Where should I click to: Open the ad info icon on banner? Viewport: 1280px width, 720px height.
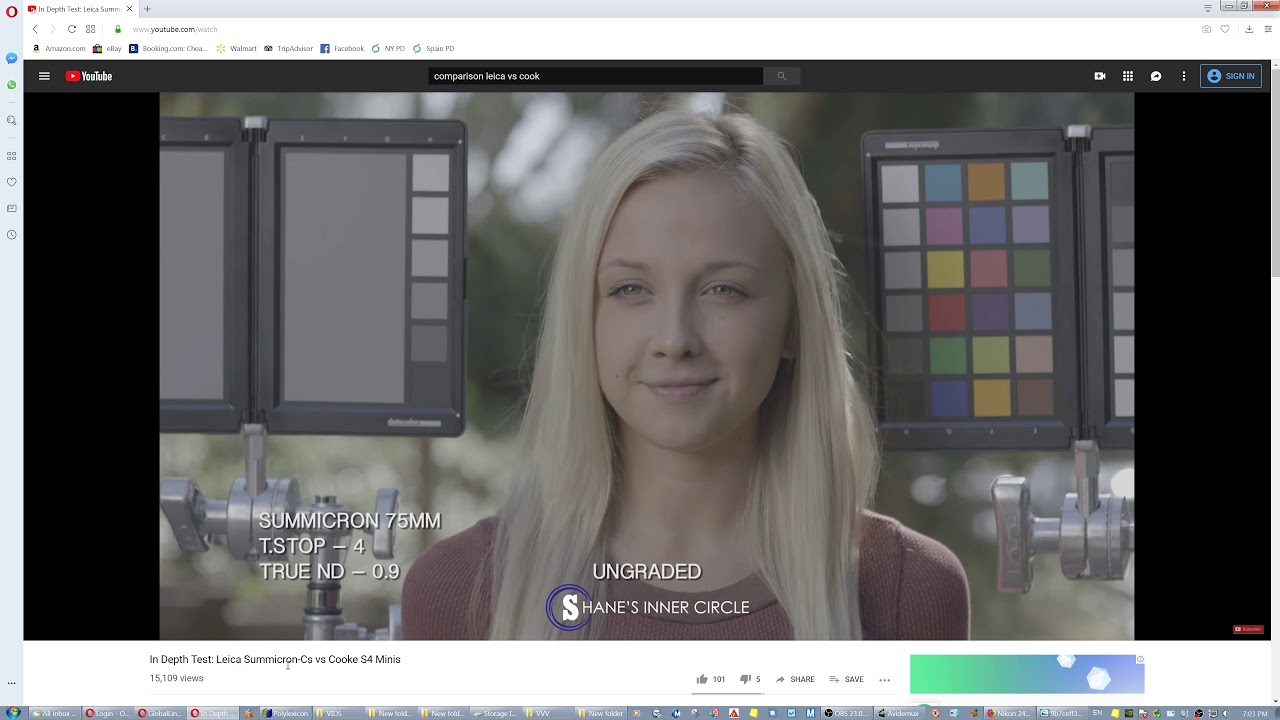click(x=1140, y=659)
